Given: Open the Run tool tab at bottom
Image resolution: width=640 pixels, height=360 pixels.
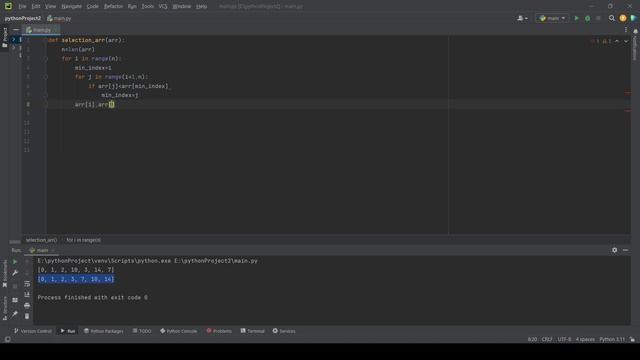Looking at the screenshot, I should pos(68,331).
